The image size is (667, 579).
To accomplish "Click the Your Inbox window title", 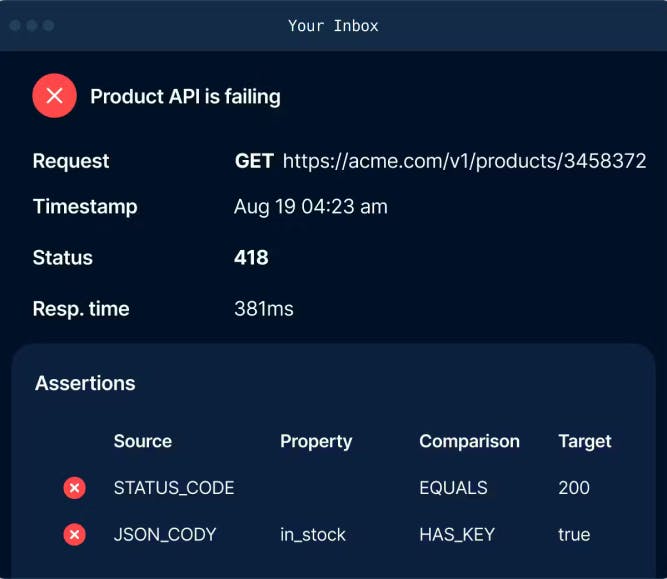I will pos(333,26).
